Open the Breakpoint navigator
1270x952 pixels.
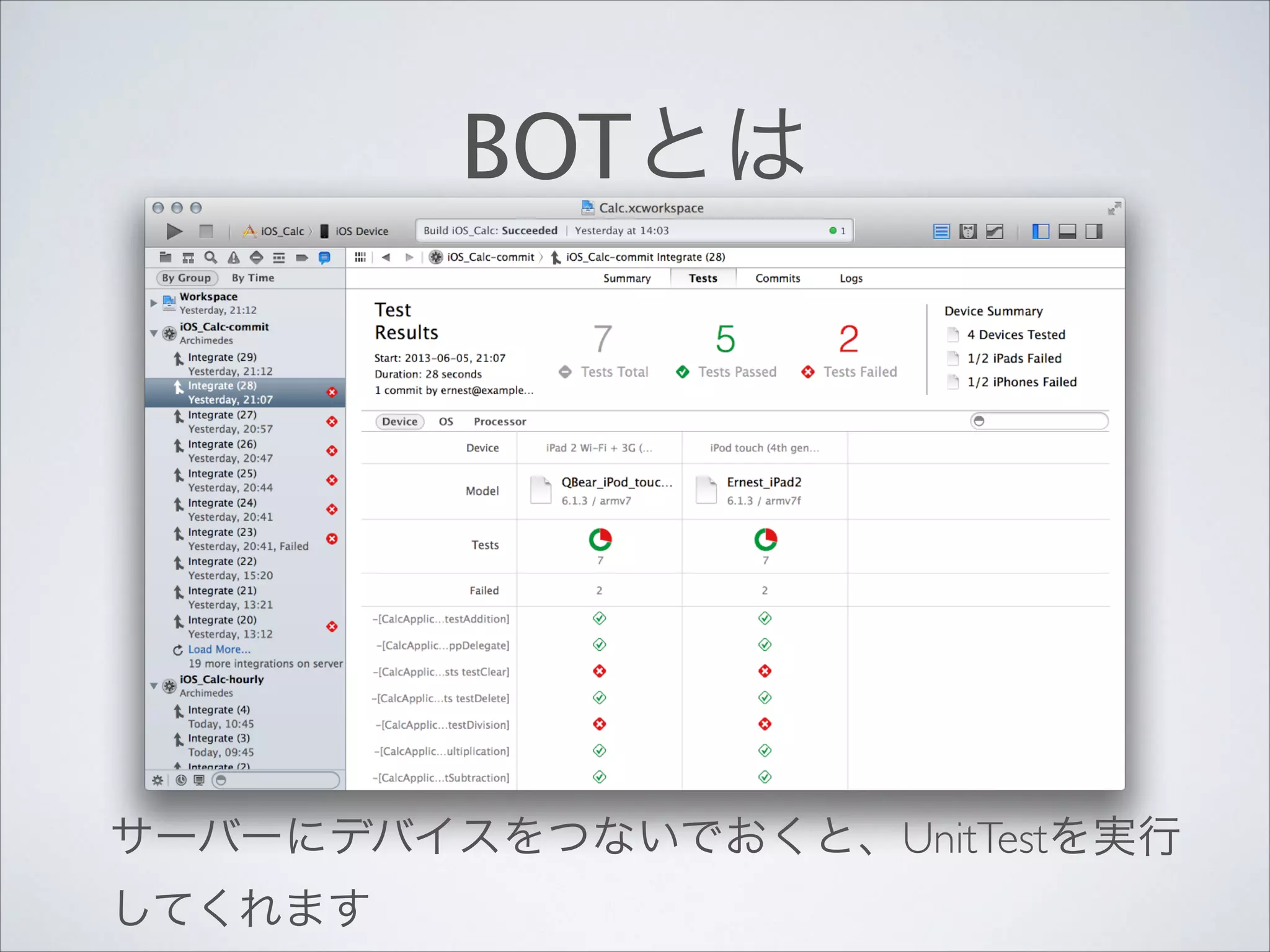(x=302, y=257)
